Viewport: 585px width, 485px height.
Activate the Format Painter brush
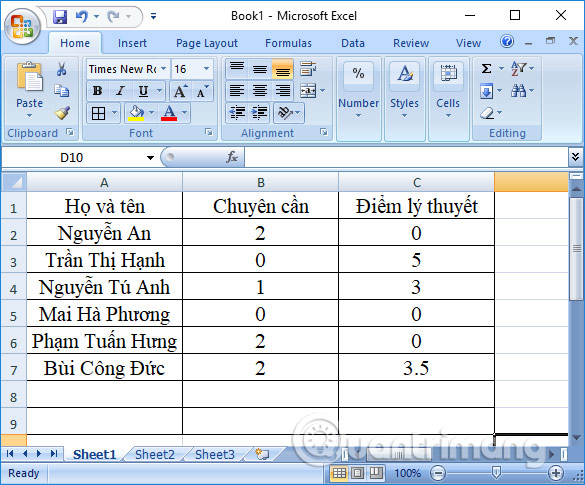pos(62,113)
